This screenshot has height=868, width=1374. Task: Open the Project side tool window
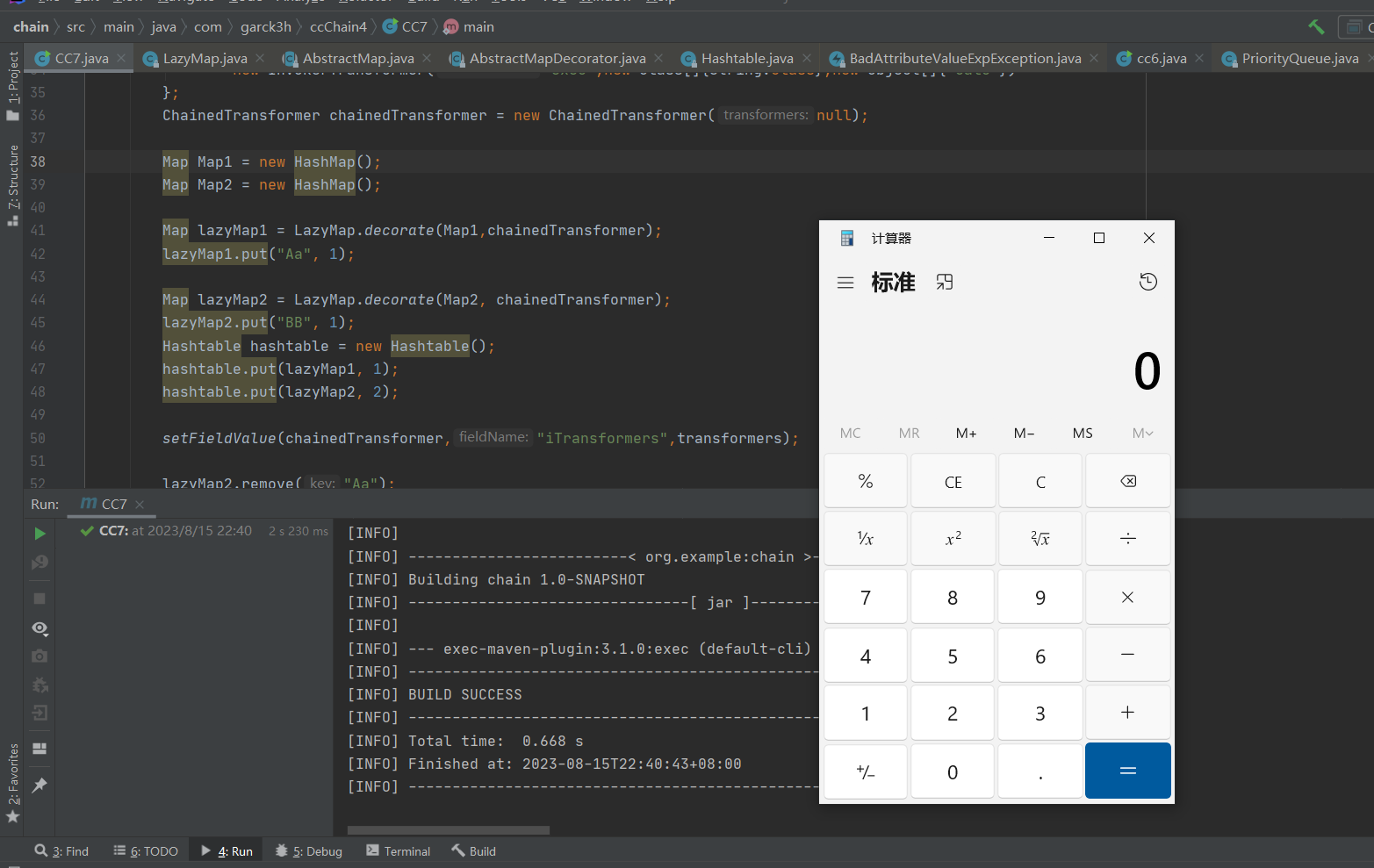click(x=13, y=86)
